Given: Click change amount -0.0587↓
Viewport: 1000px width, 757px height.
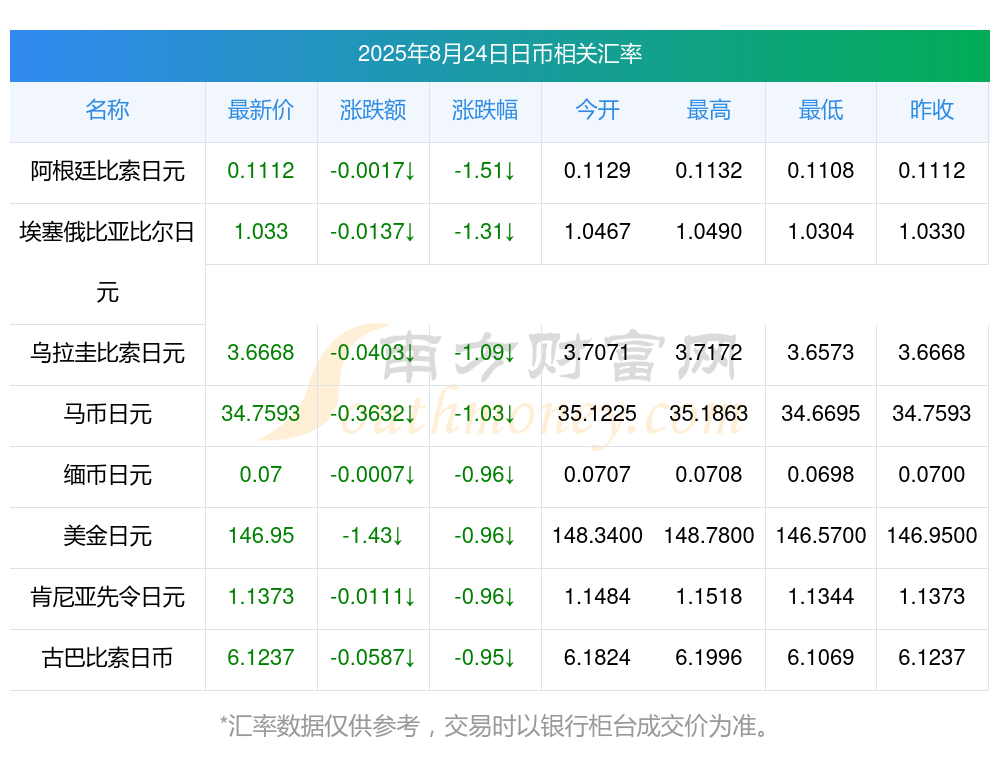Looking at the screenshot, I should coord(373,658).
